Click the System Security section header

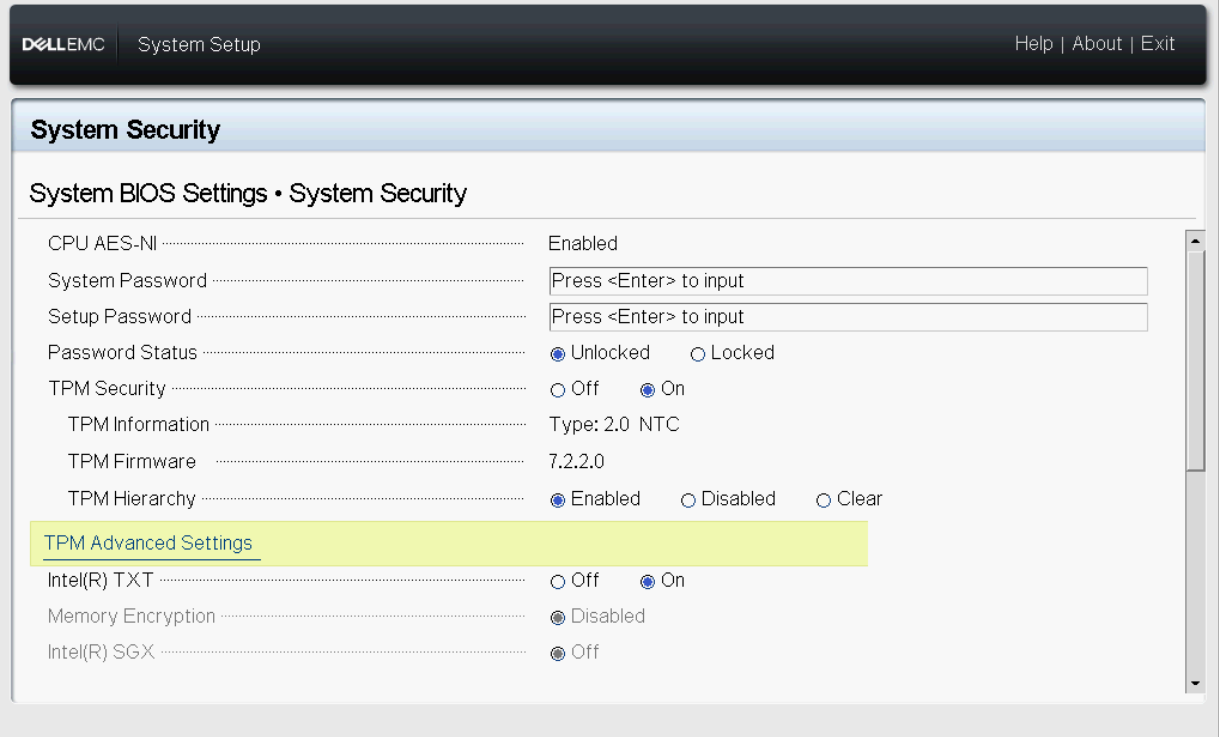(126, 130)
